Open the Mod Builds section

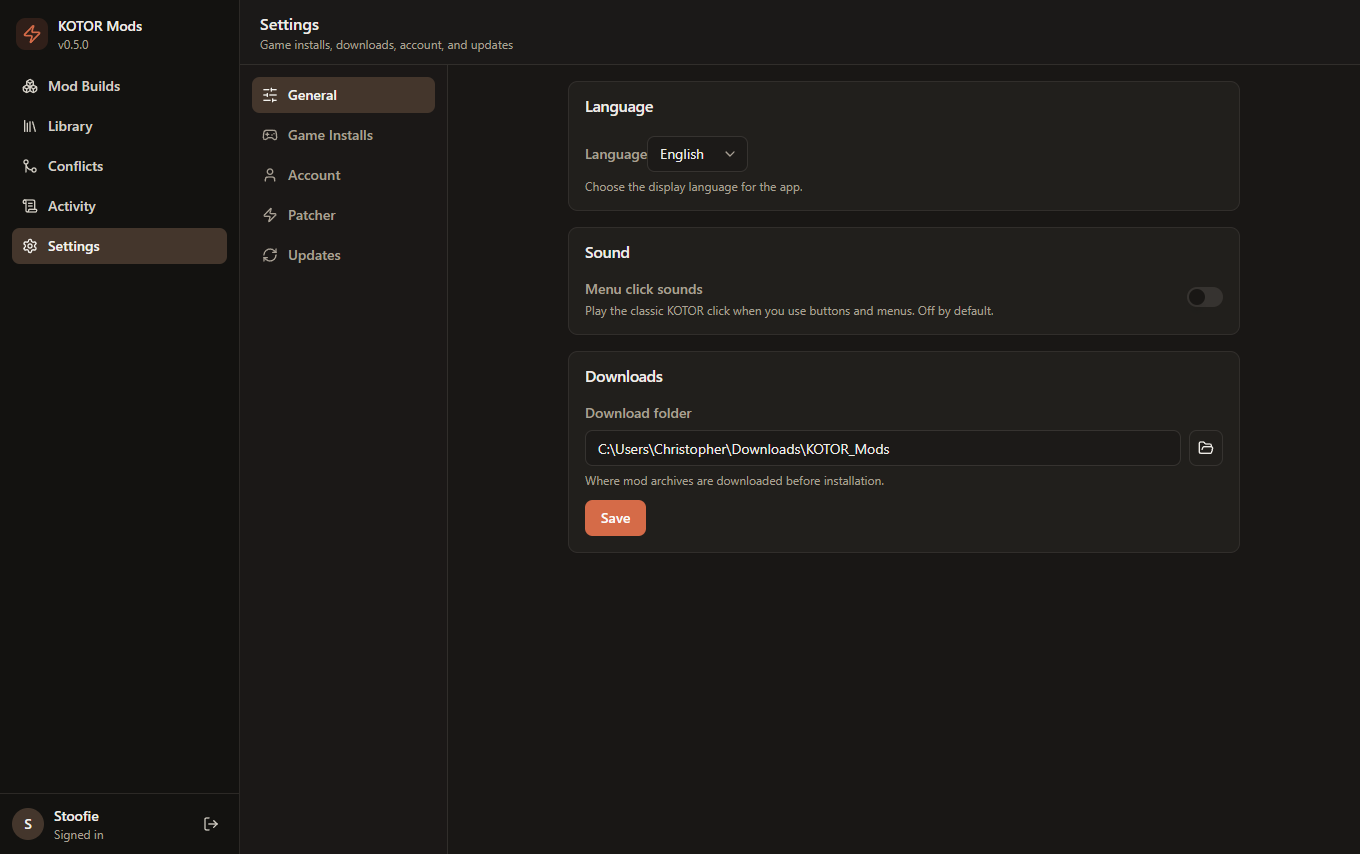(119, 86)
